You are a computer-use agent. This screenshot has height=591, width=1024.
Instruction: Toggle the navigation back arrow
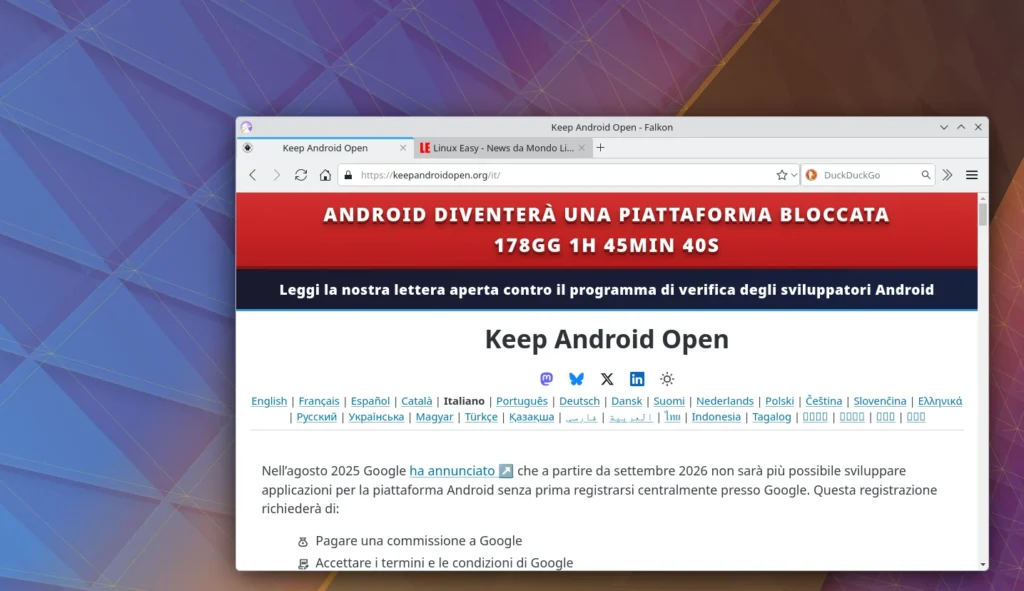(x=252, y=174)
